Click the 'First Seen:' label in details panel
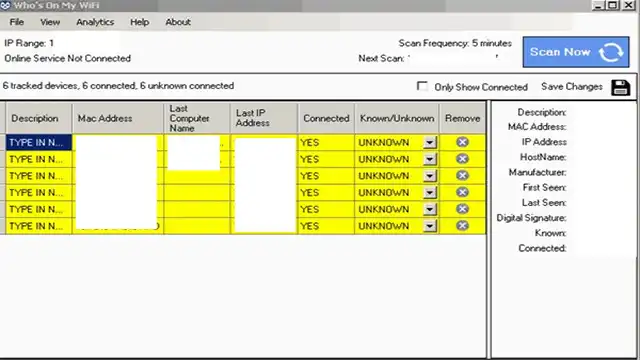 point(544,188)
